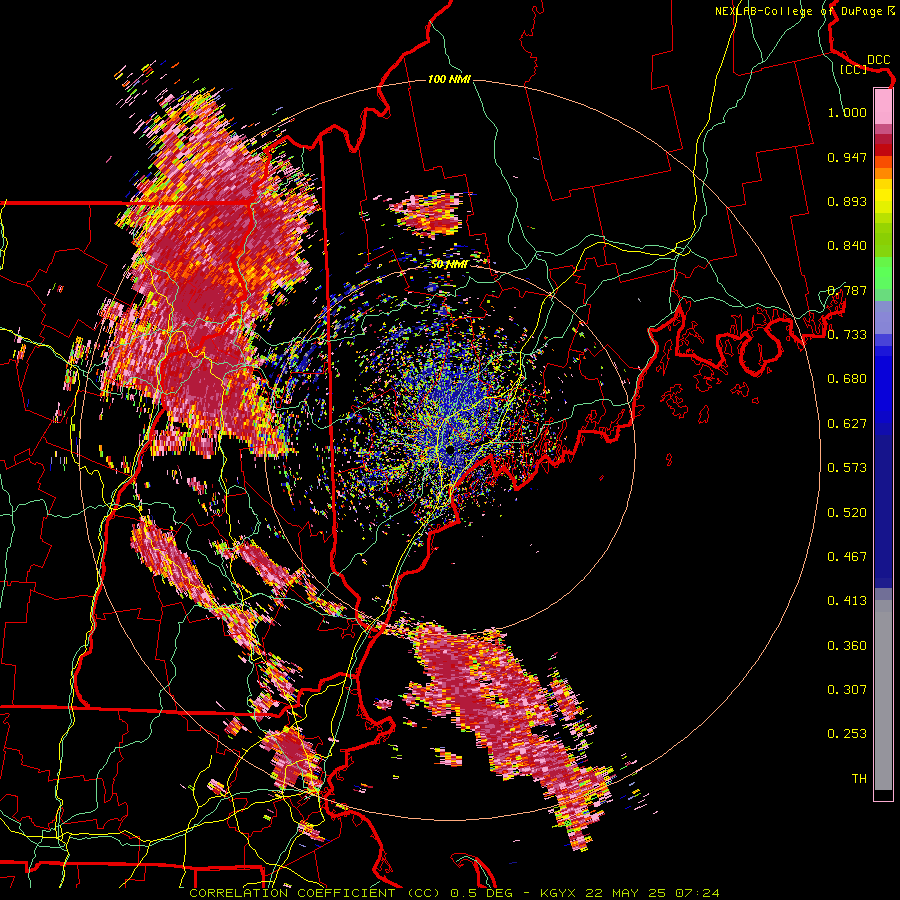Click the [CC] units label
Image resolution: width=900 pixels, height=900 pixels.
pyautogui.click(x=854, y=69)
